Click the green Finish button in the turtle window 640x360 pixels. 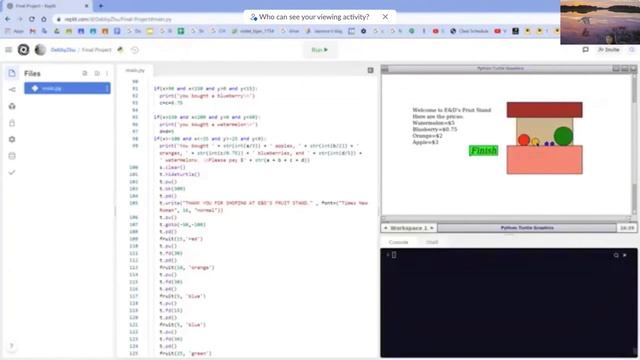(x=483, y=151)
